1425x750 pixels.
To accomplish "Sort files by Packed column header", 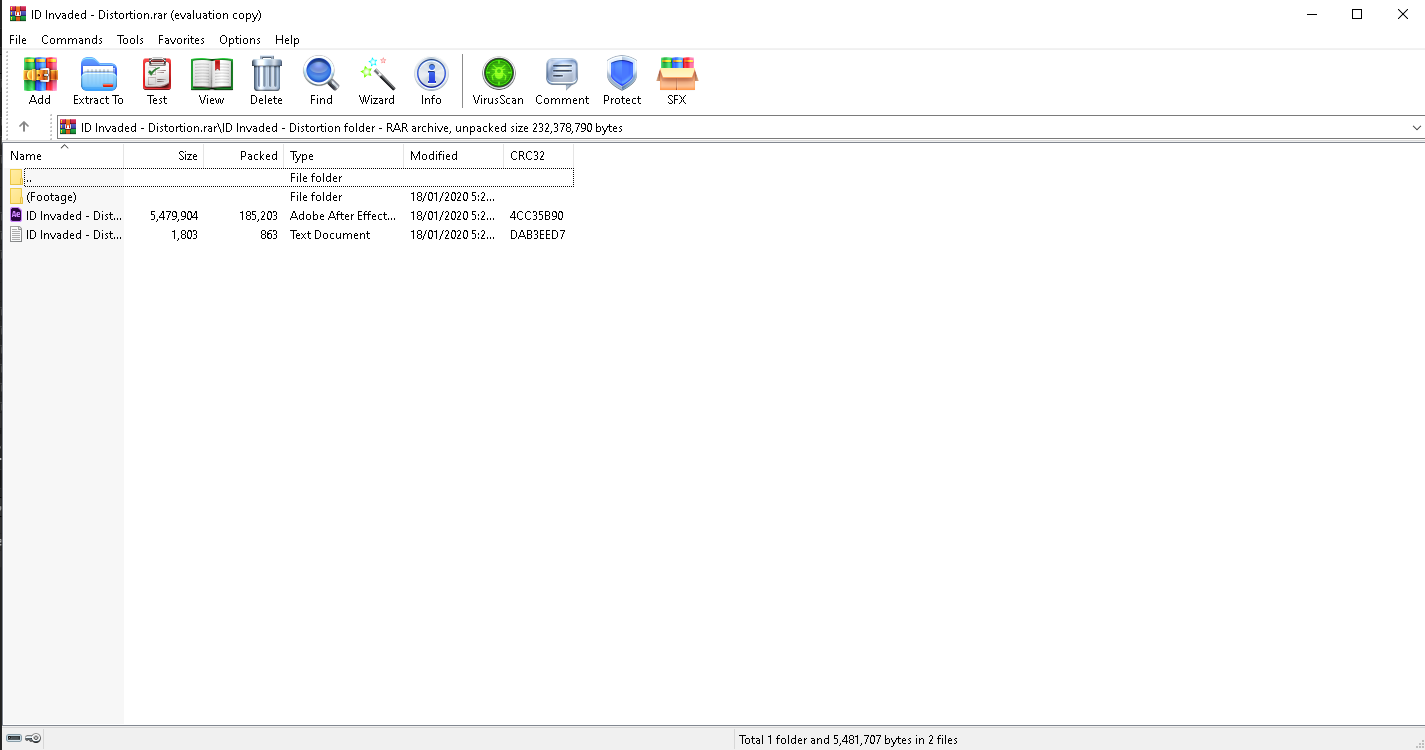I will click(244, 155).
